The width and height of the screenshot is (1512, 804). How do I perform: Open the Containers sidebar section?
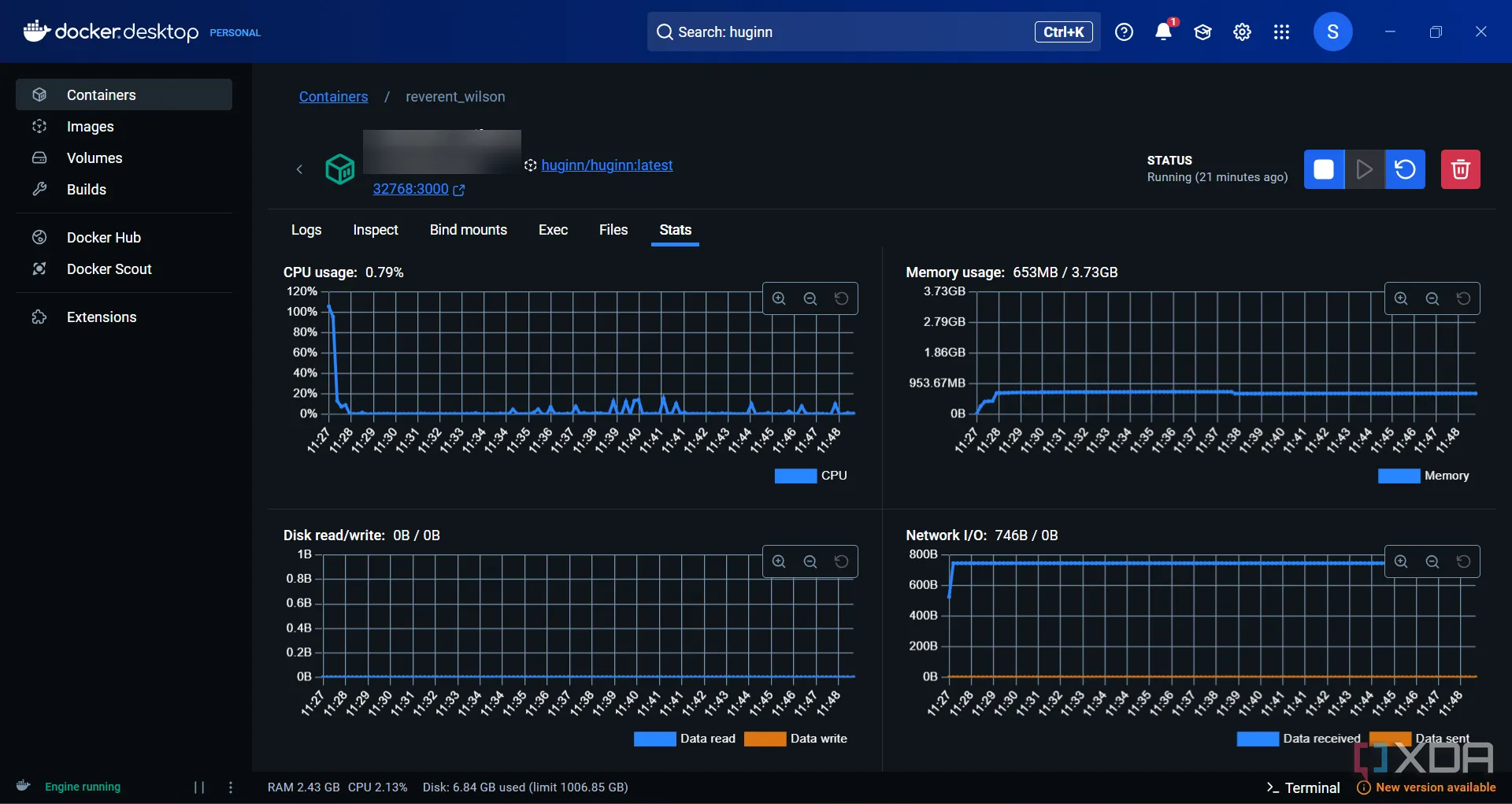pos(124,94)
